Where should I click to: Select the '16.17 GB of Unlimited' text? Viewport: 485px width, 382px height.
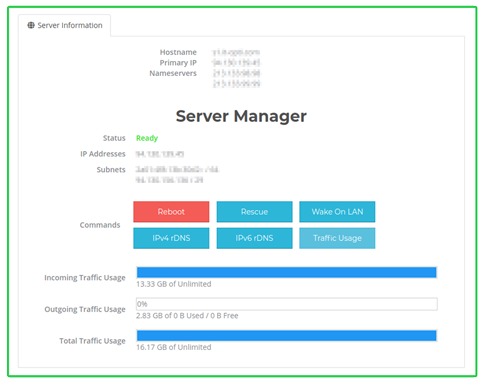tap(174, 347)
